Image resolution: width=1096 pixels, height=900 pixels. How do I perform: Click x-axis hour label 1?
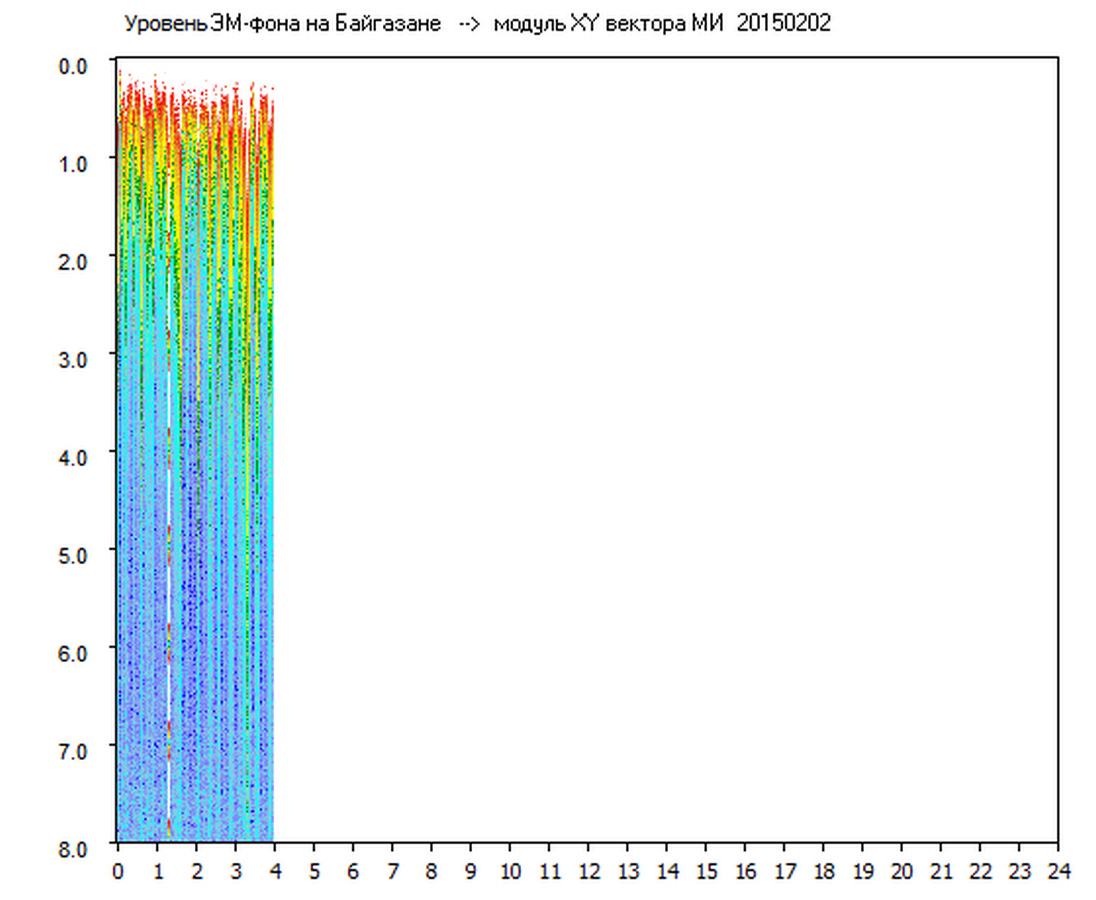[157, 871]
